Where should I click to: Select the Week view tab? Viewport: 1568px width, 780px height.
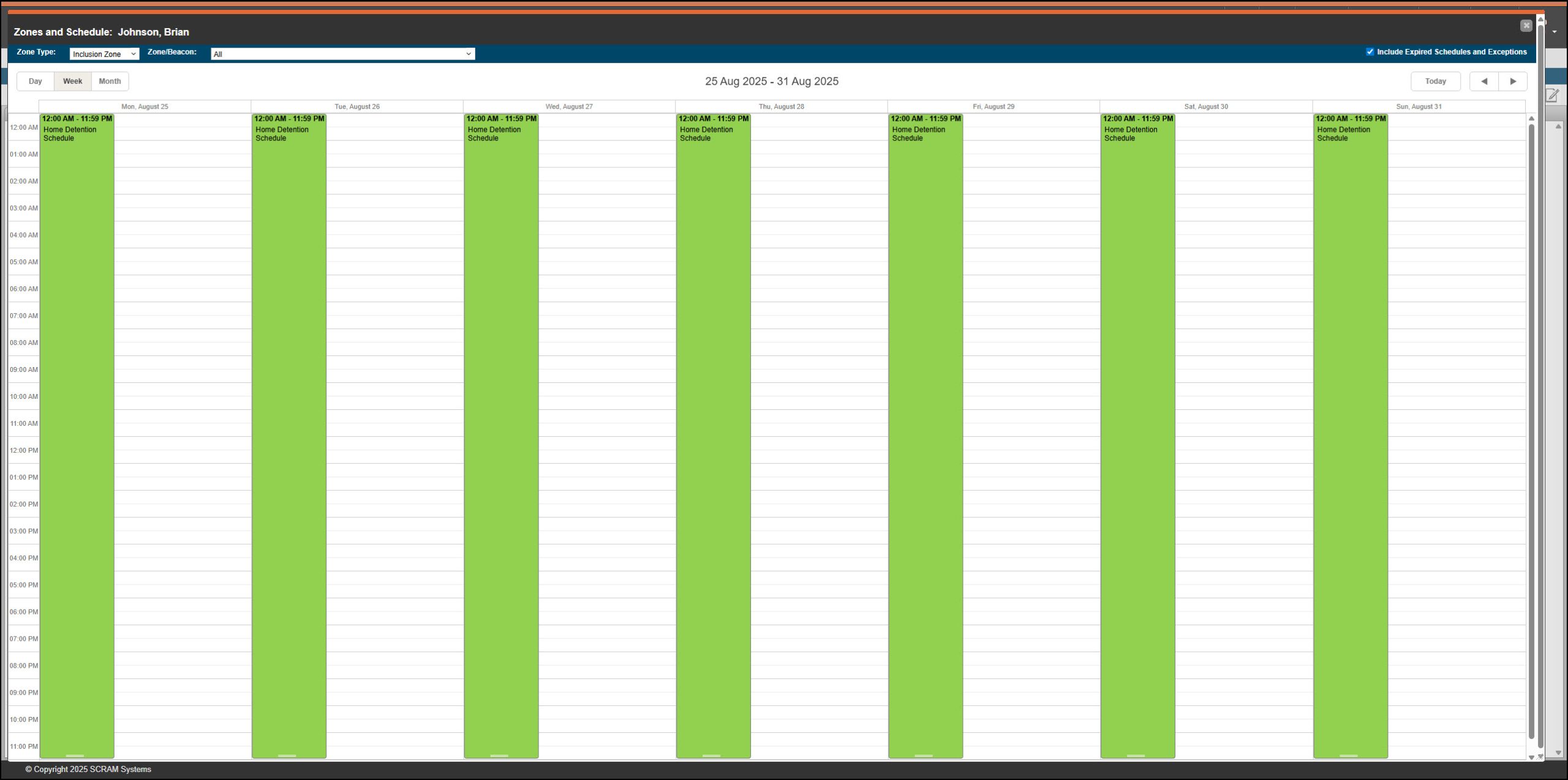[72, 81]
